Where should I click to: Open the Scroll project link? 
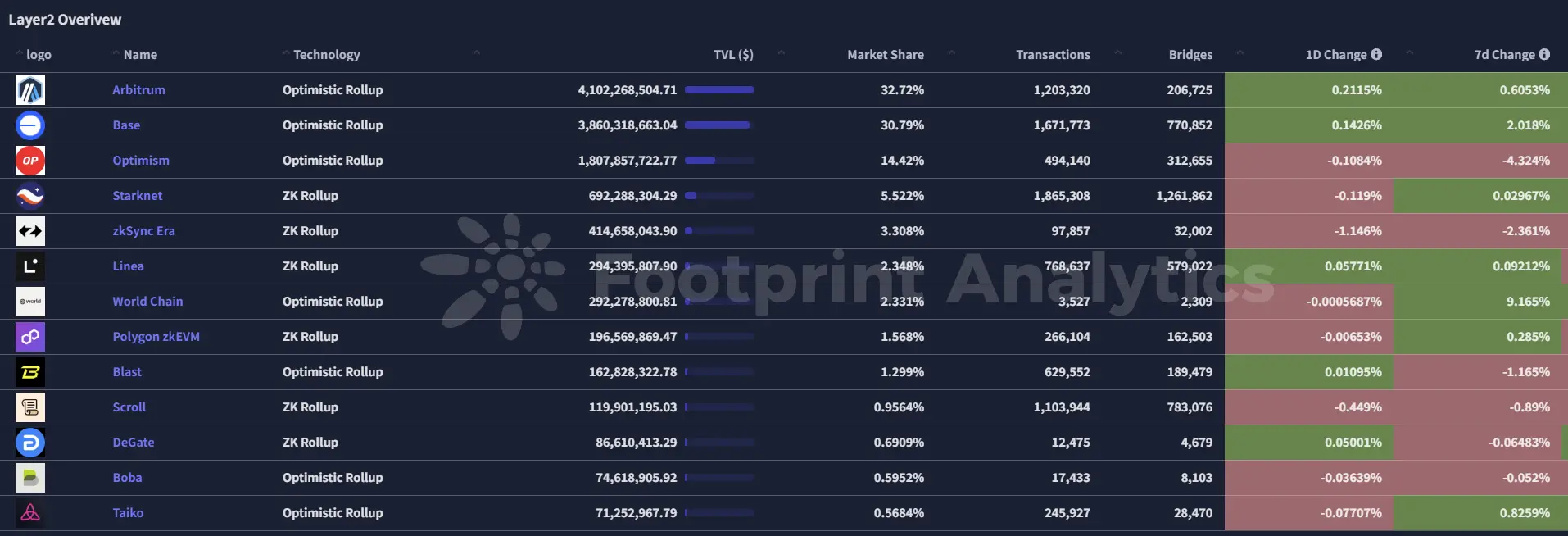[x=129, y=407]
